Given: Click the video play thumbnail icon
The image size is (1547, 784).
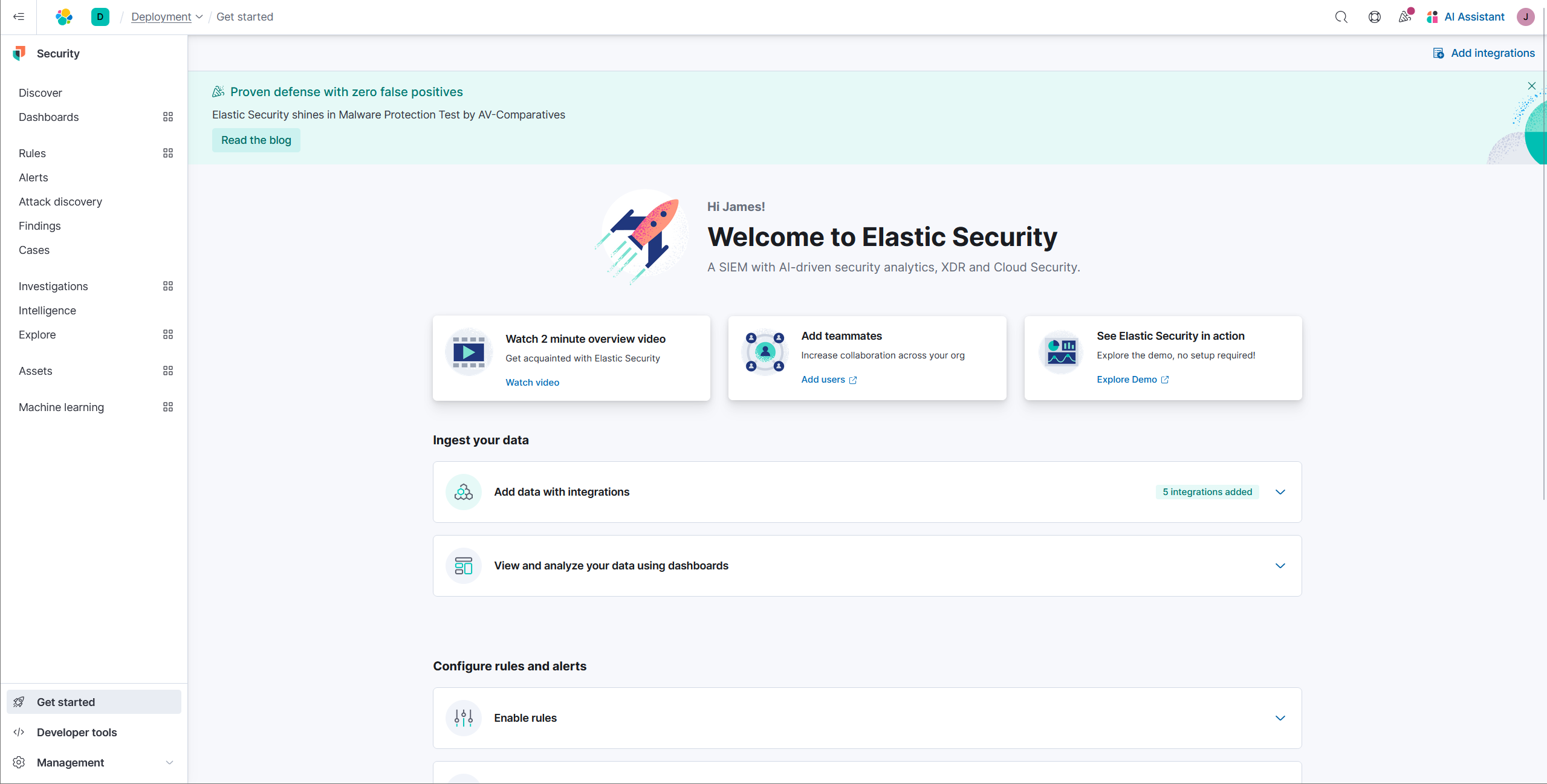Looking at the screenshot, I should 469,352.
